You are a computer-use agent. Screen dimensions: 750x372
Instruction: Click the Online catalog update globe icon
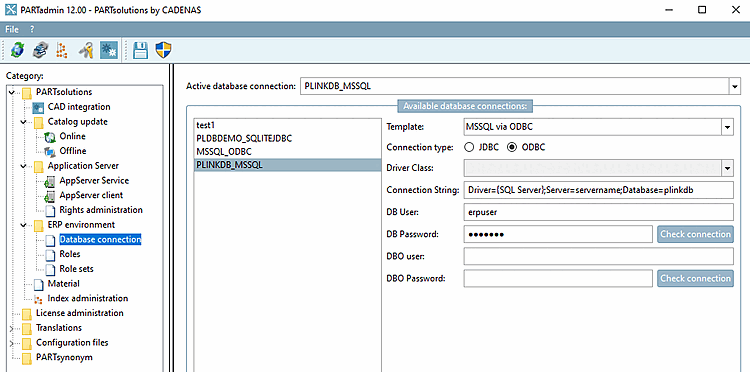(50, 137)
